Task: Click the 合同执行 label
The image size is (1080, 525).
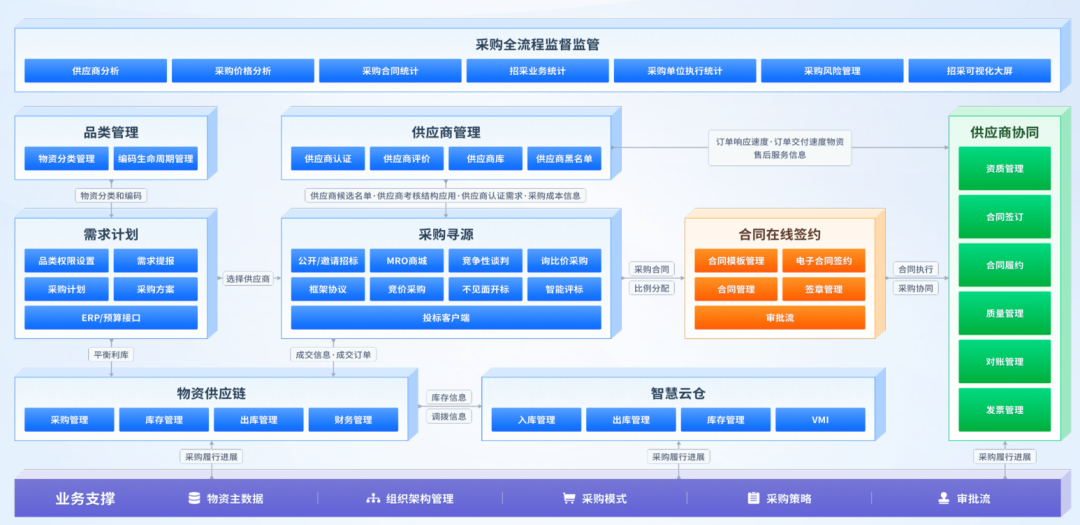Action: (915, 269)
